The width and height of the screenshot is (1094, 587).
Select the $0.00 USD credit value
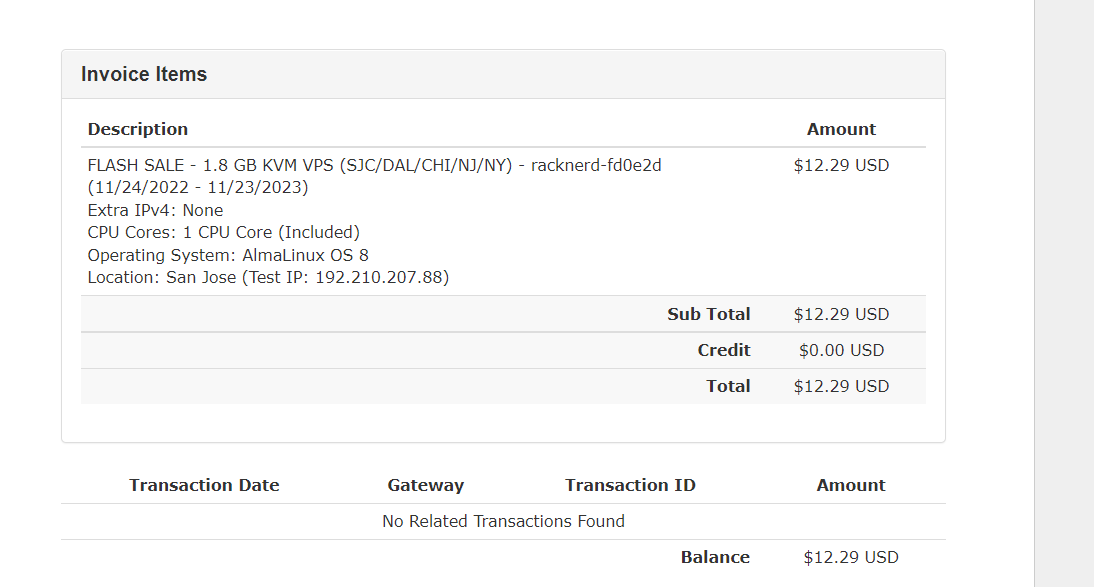click(841, 350)
